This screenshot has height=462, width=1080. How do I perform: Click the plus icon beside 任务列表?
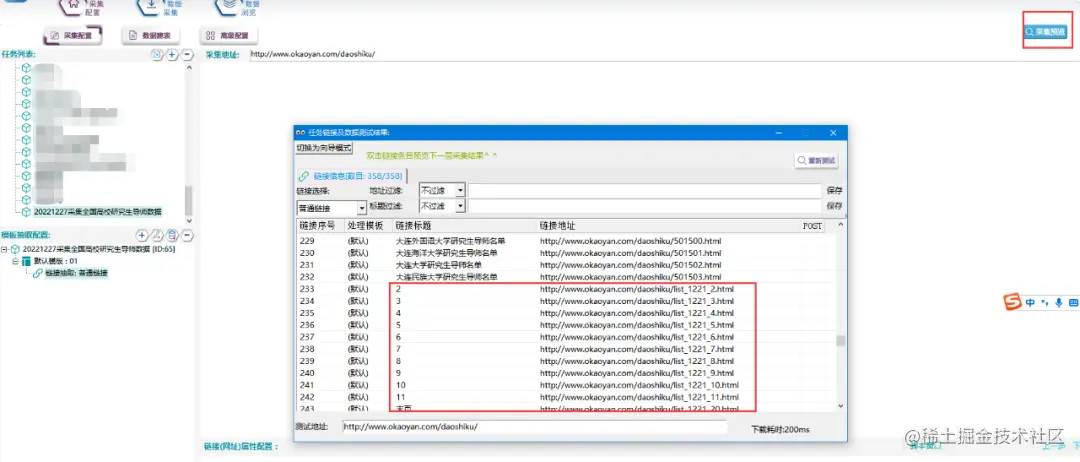pos(172,54)
